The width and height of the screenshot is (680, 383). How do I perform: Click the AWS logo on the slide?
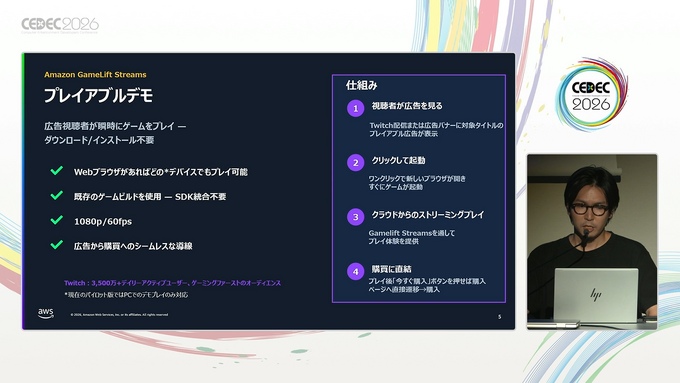(x=46, y=313)
